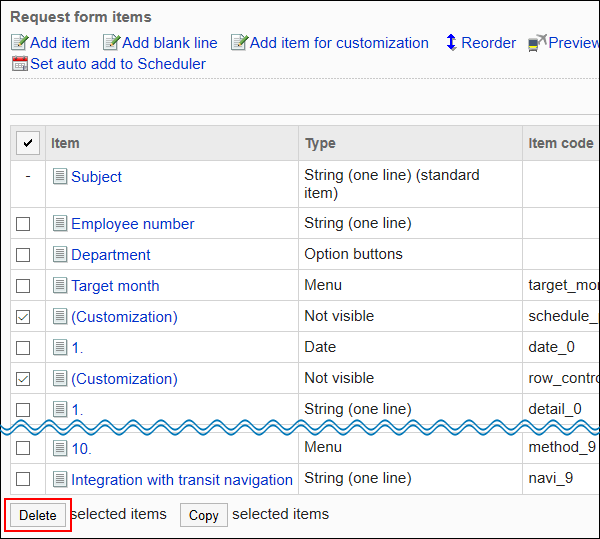Open the (Customization) link in row_contro row

[x=124, y=379]
